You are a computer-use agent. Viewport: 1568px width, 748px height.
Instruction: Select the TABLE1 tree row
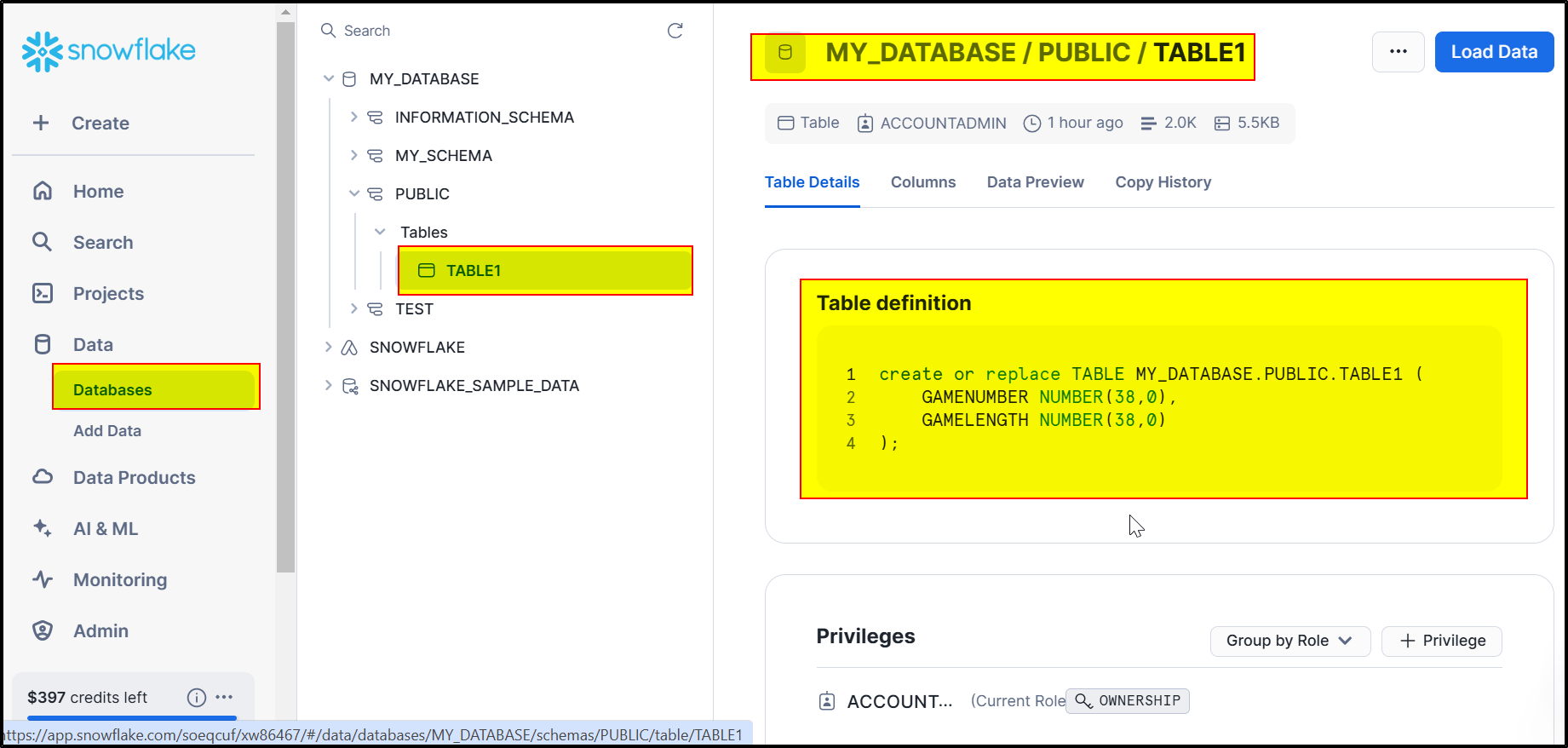(545, 271)
